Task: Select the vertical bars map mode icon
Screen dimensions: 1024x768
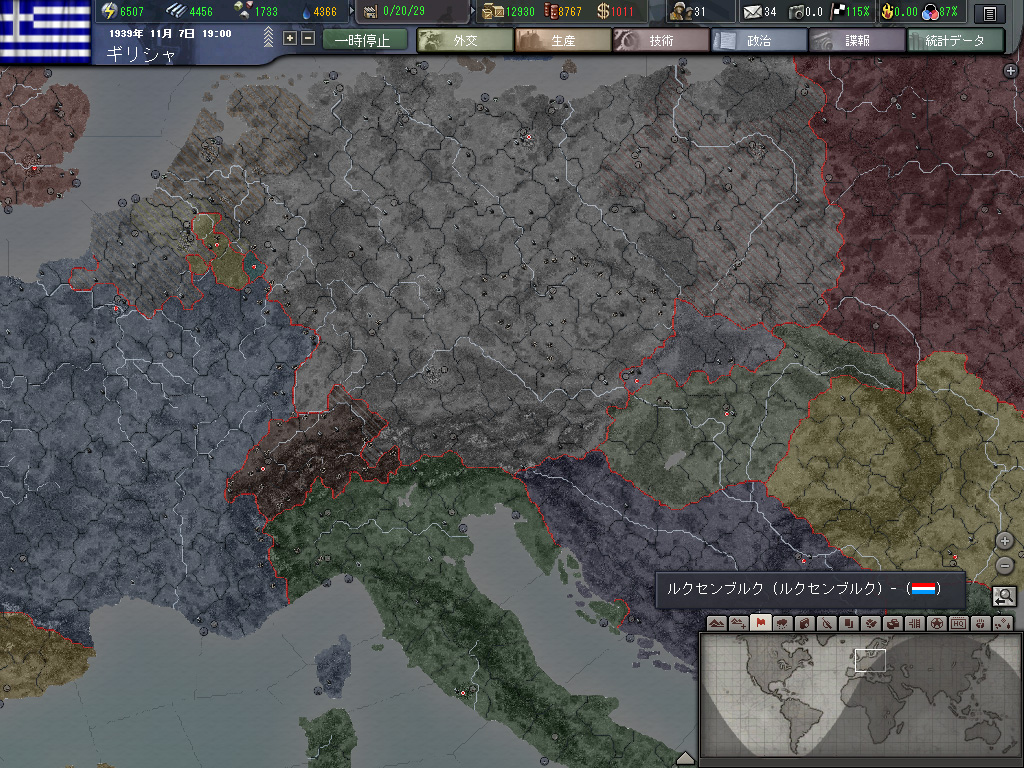Action: pos(915,623)
